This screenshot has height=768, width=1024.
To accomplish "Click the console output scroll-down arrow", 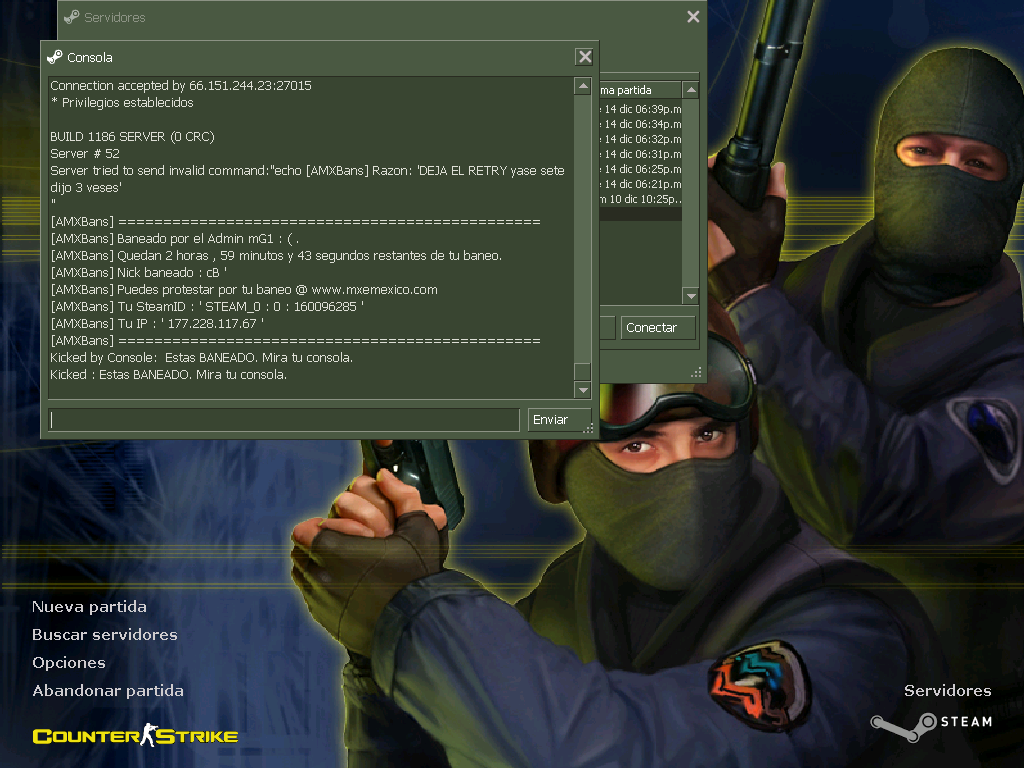I will pyautogui.click(x=583, y=390).
